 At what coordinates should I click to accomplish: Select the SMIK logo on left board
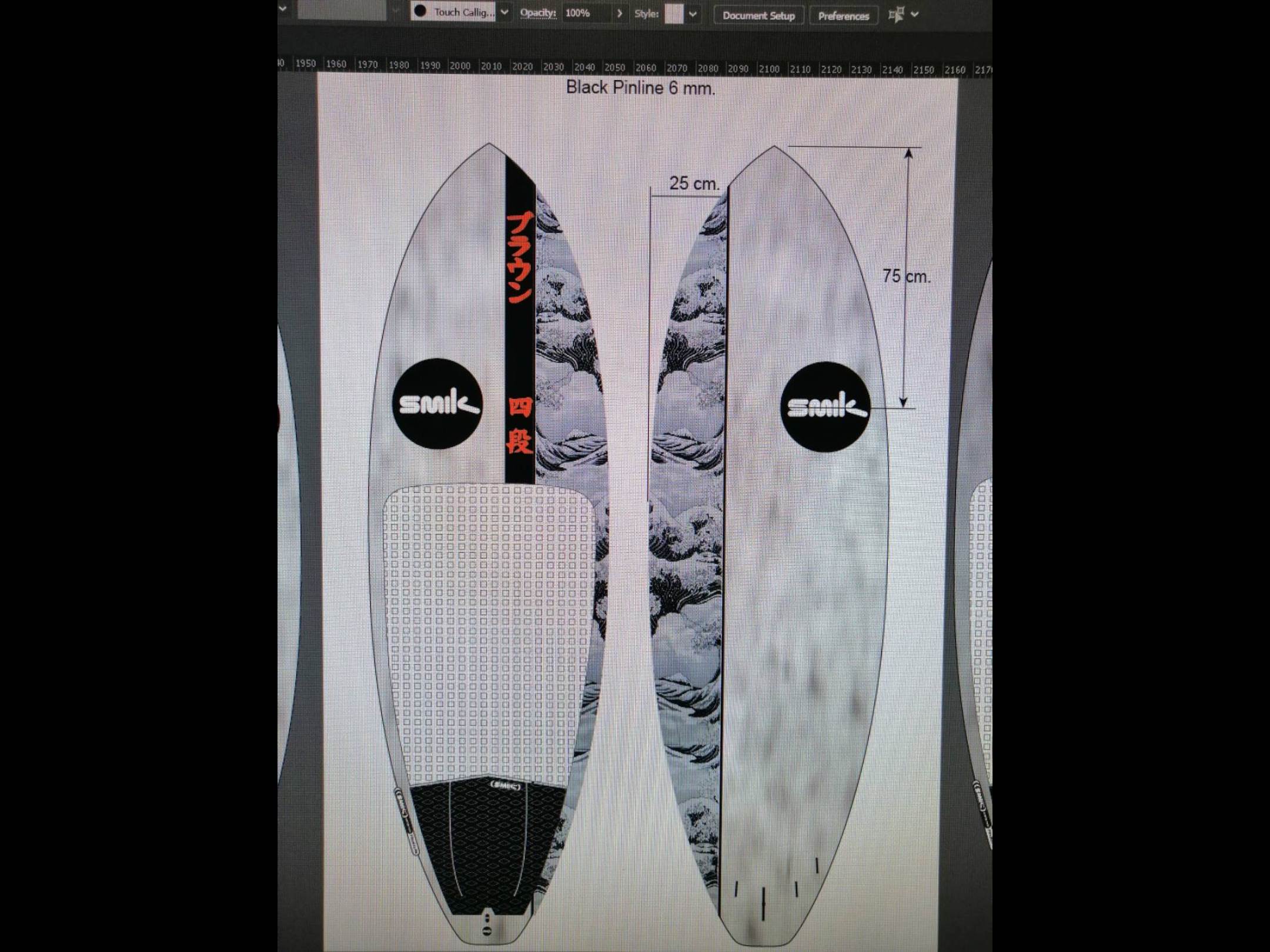(438, 404)
